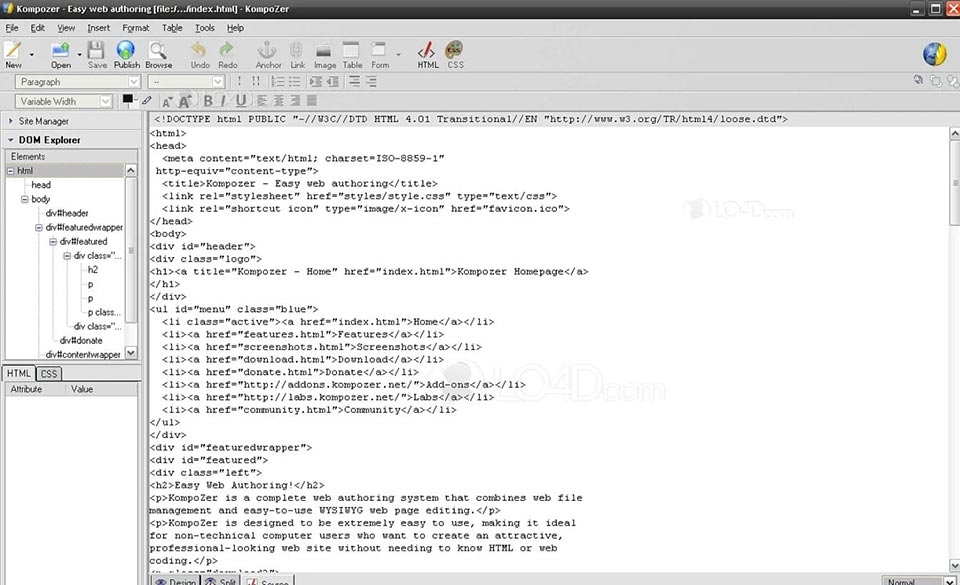Select h2 element in DOM tree

(x=92, y=269)
